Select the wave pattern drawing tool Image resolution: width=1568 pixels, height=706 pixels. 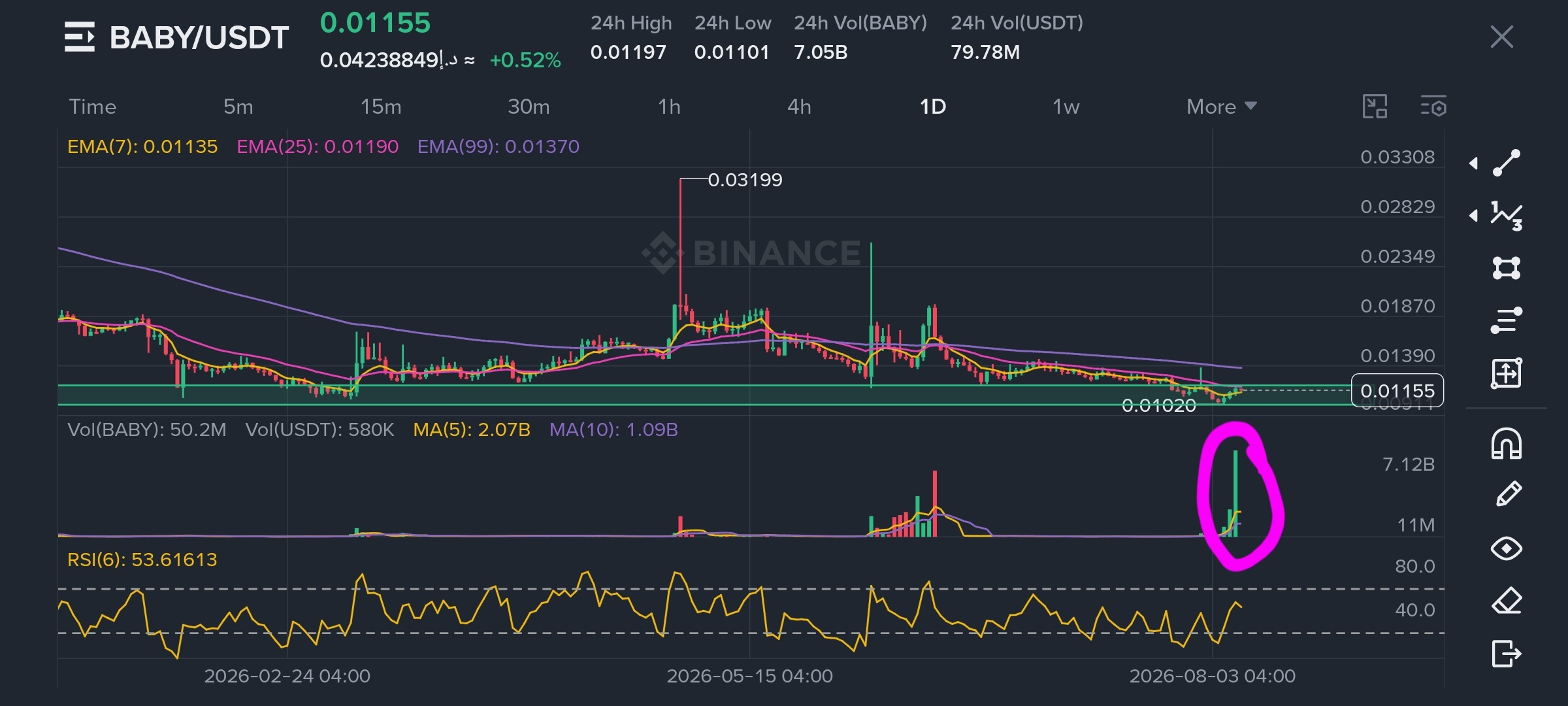tap(1507, 216)
